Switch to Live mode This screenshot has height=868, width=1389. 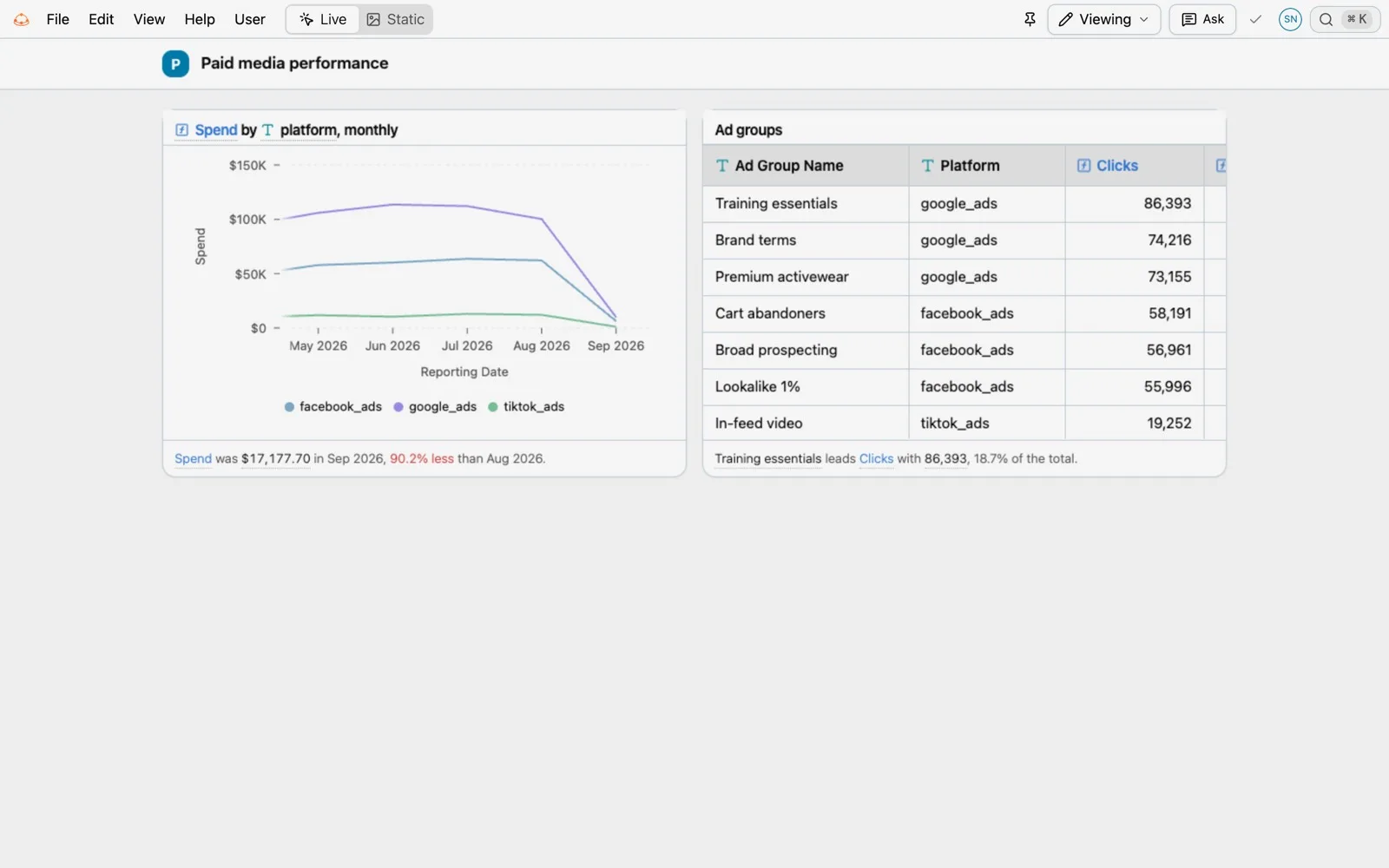point(323,19)
